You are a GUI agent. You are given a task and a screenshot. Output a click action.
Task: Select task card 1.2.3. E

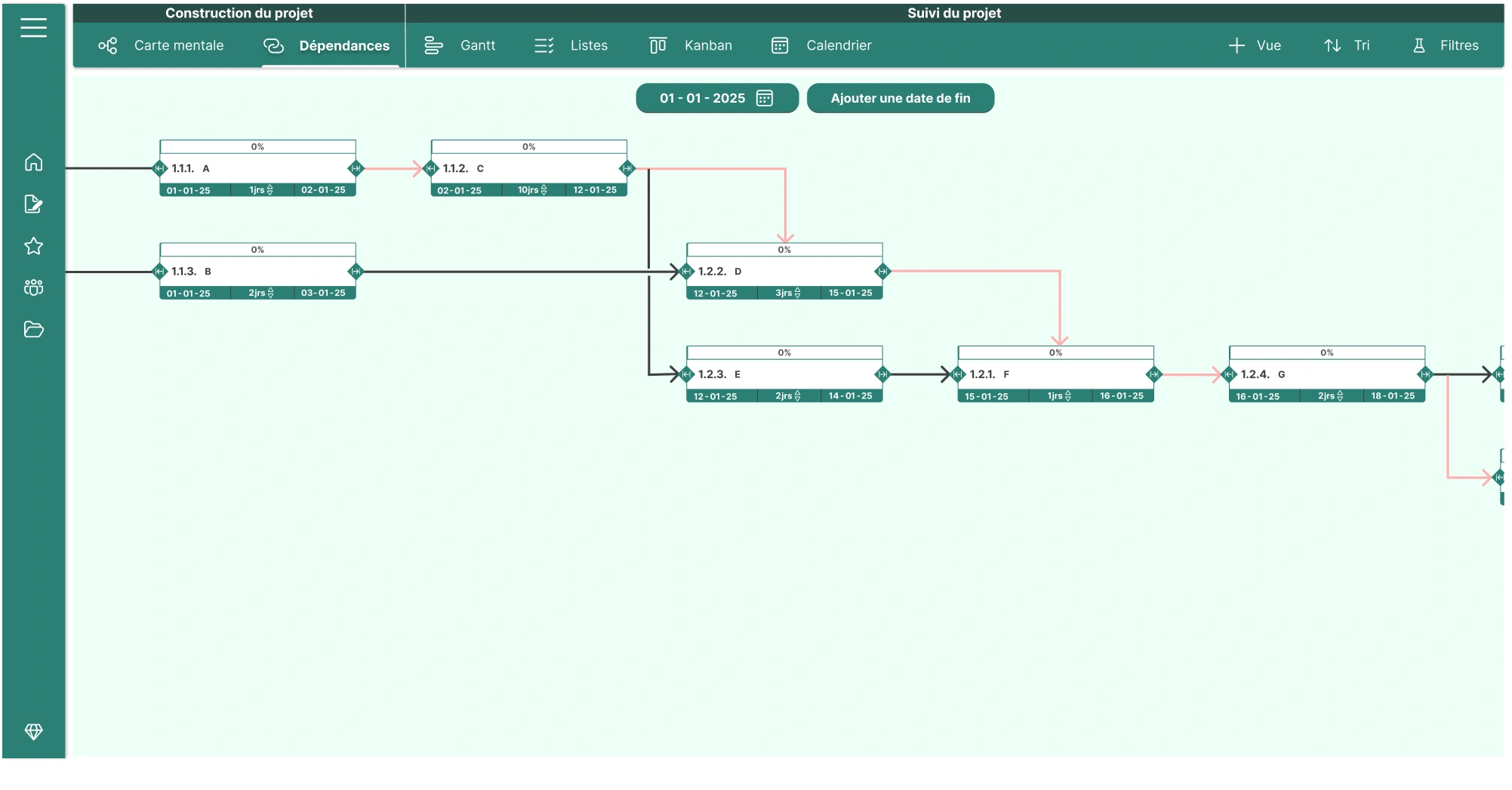[x=784, y=374]
